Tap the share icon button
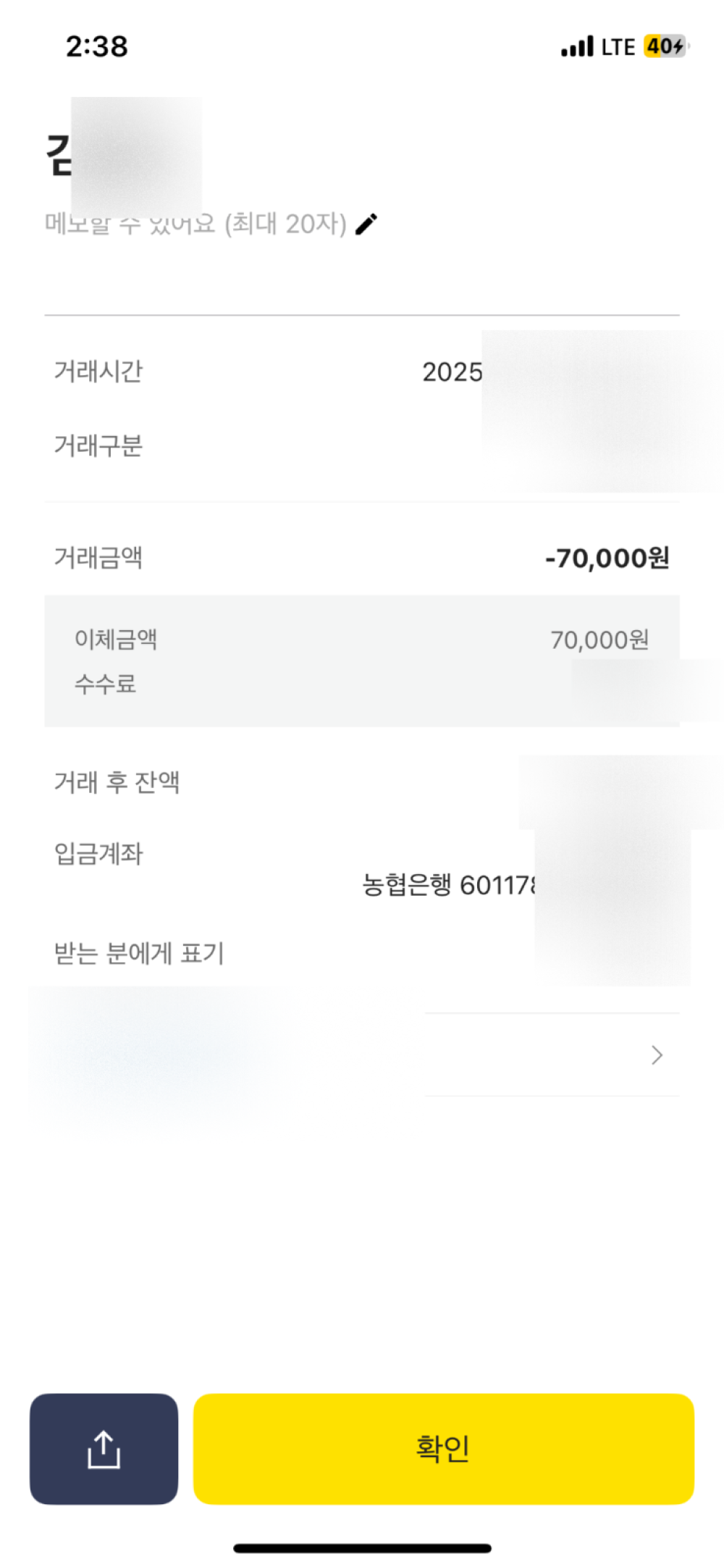The width and height of the screenshot is (724, 1568). coord(104,1448)
